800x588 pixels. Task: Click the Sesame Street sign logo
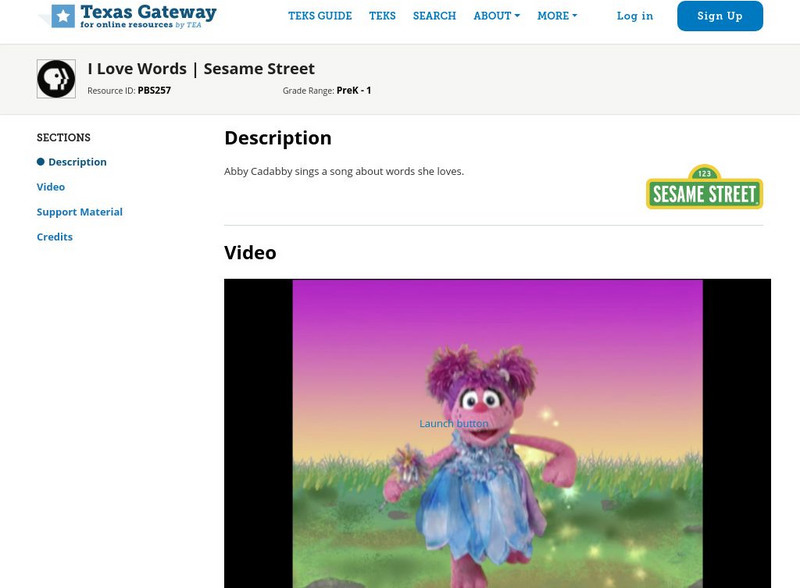click(x=704, y=187)
